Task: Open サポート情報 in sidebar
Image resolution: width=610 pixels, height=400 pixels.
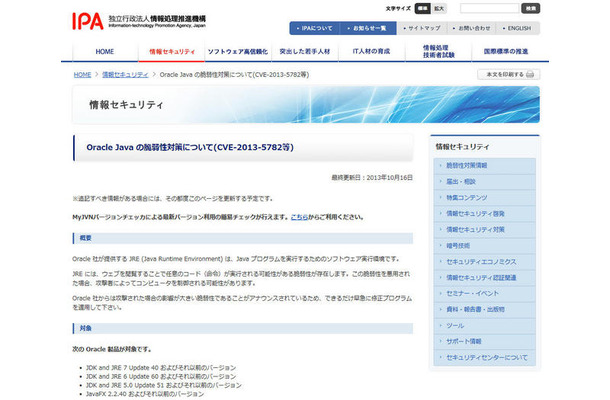Action: (484, 341)
